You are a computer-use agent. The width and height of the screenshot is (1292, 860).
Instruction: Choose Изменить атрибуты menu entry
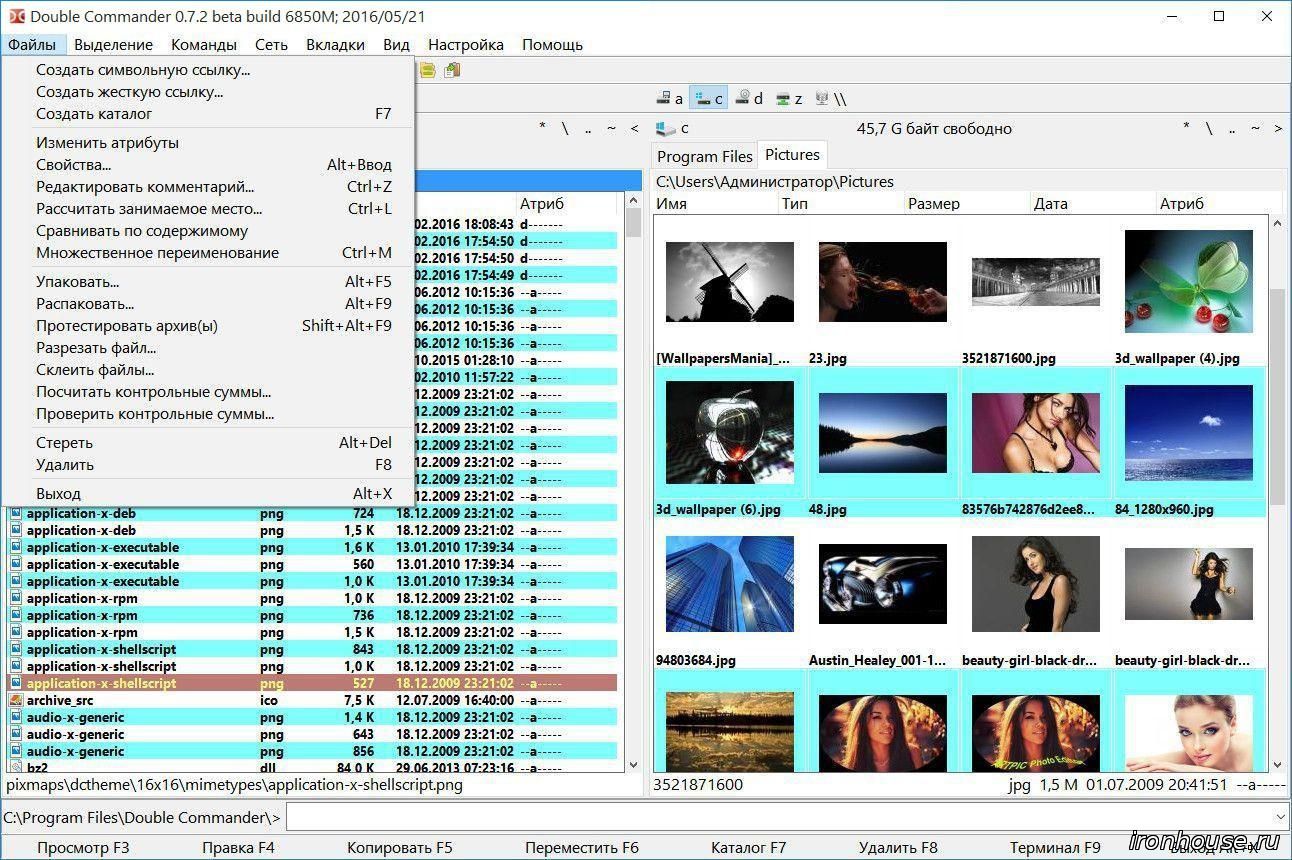click(x=209, y=143)
